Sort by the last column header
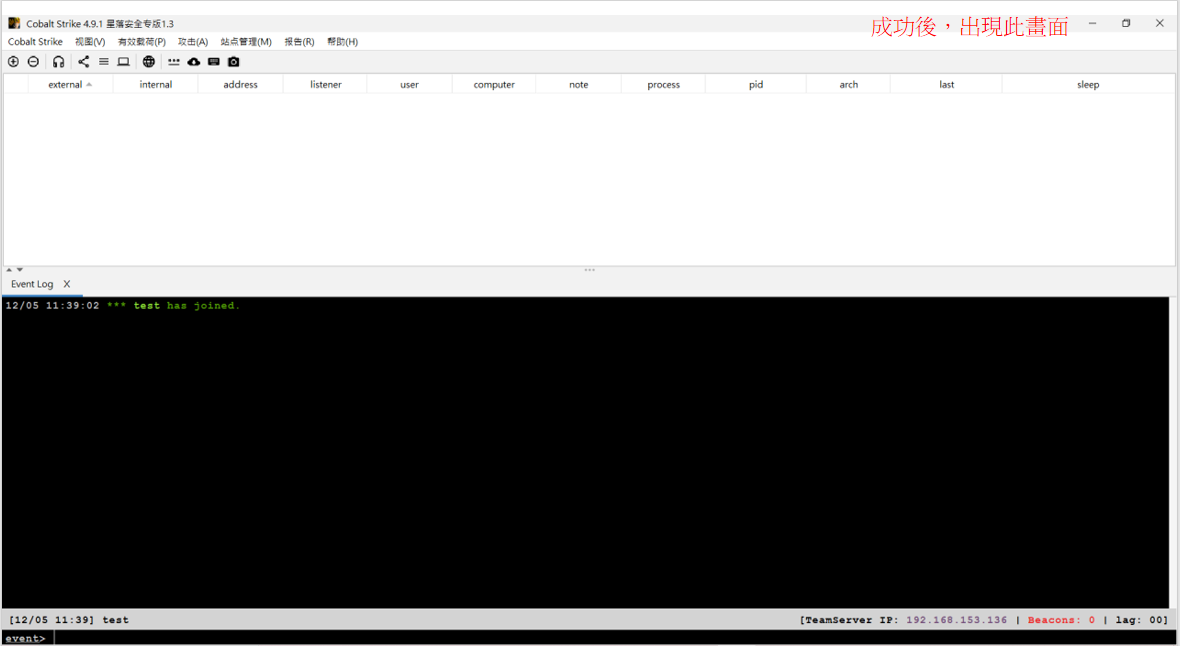The height and width of the screenshot is (646, 1180). [947, 84]
